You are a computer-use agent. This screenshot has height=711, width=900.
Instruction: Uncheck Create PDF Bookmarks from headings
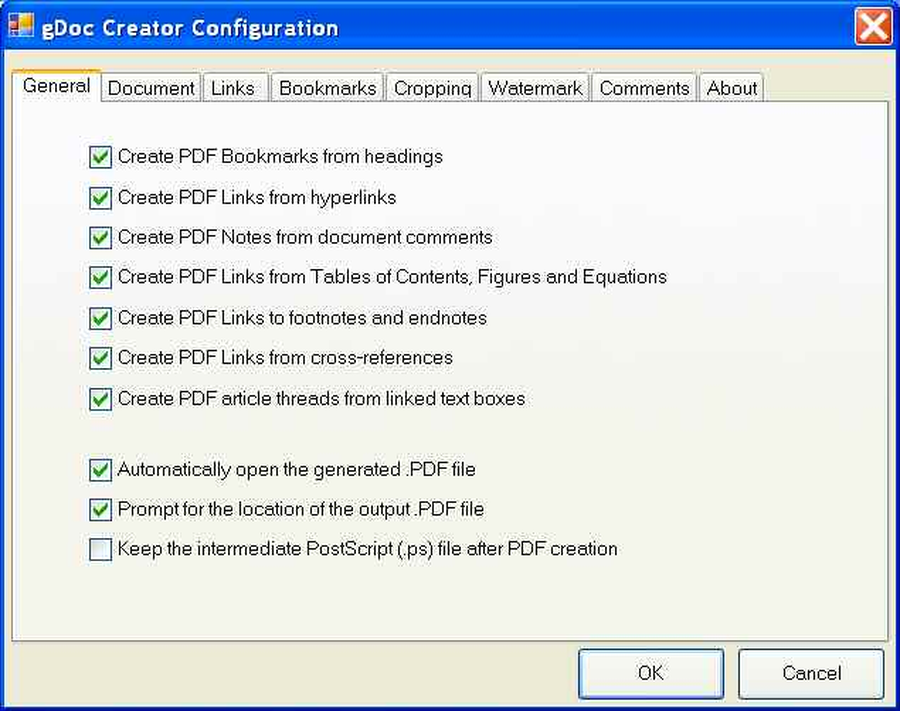(100, 157)
